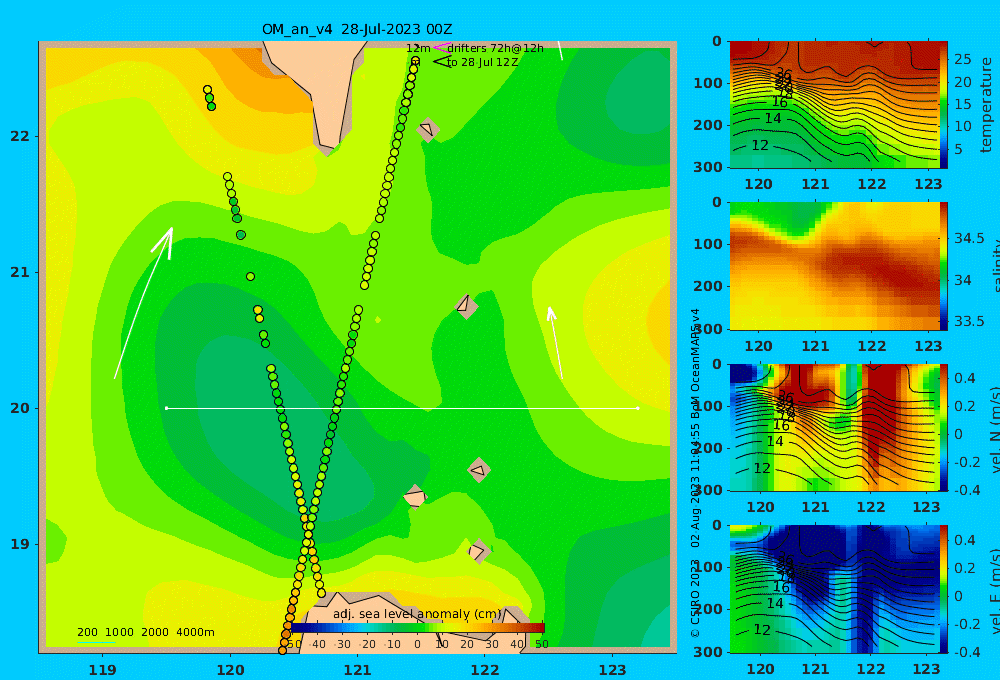Click the '14' contour label in temperature panel
This screenshot has width=1000, height=680.
click(x=773, y=119)
